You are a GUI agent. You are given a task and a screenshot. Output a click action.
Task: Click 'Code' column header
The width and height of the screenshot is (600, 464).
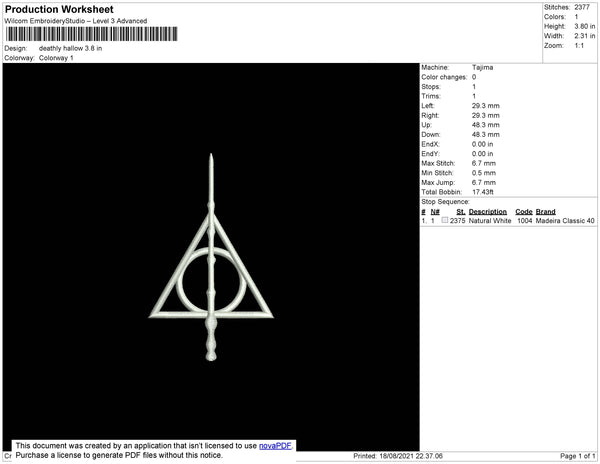click(x=524, y=212)
